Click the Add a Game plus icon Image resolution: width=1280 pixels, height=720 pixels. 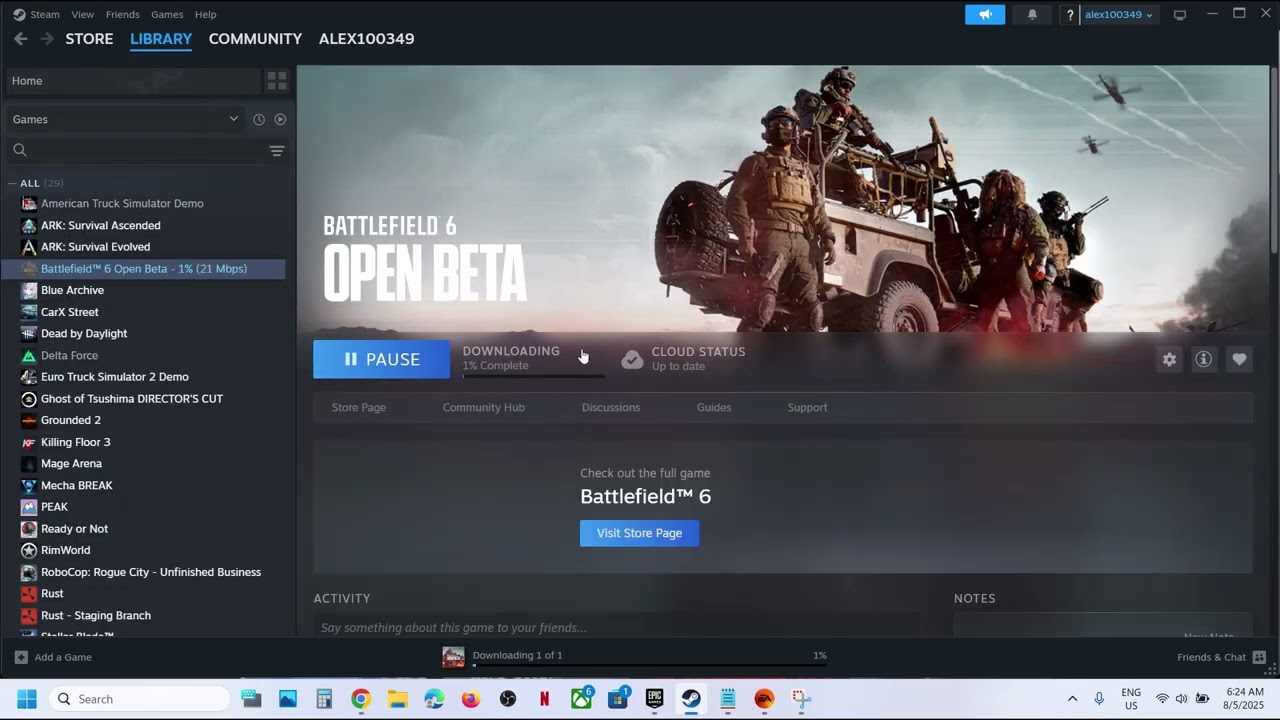click(x=21, y=657)
